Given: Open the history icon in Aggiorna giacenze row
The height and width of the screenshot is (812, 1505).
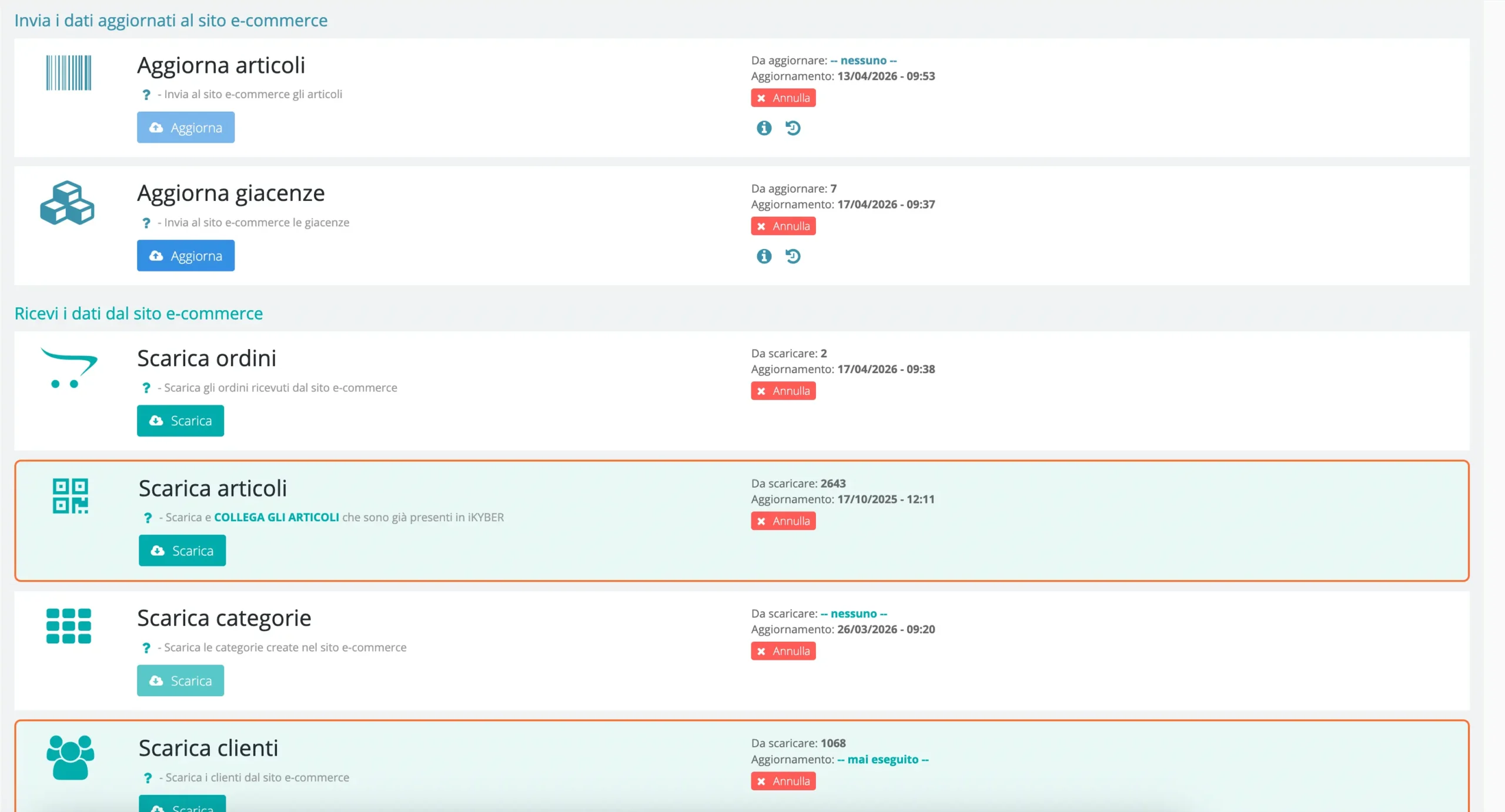Looking at the screenshot, I should [x=793, y=256].
